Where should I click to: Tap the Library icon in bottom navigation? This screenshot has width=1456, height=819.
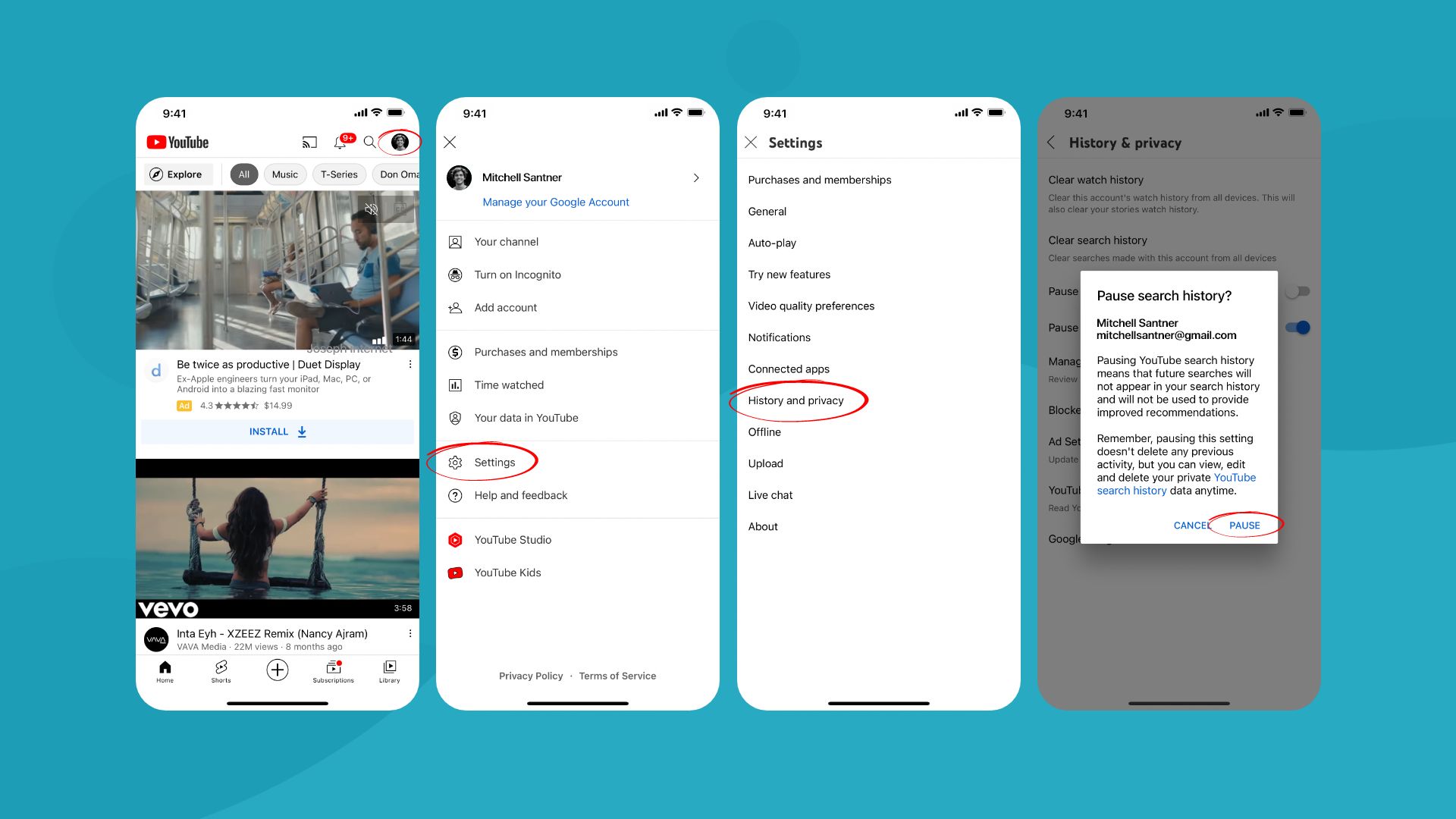click(x=390, y=671)
